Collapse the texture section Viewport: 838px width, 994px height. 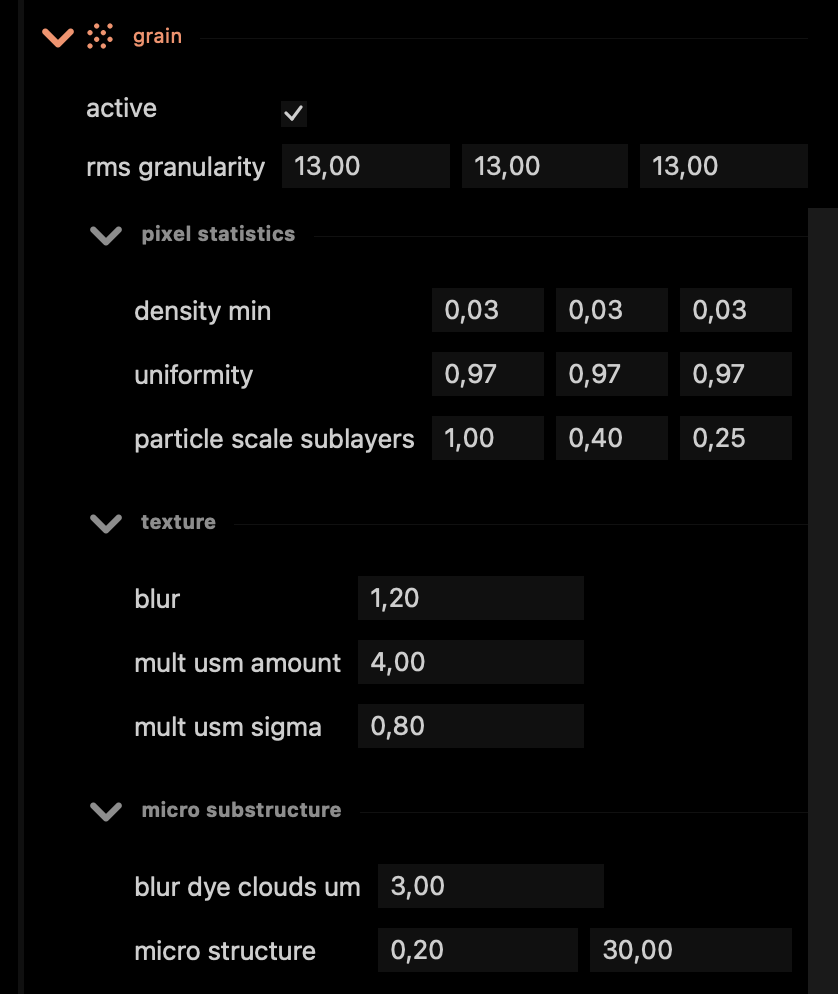(106, 523)
